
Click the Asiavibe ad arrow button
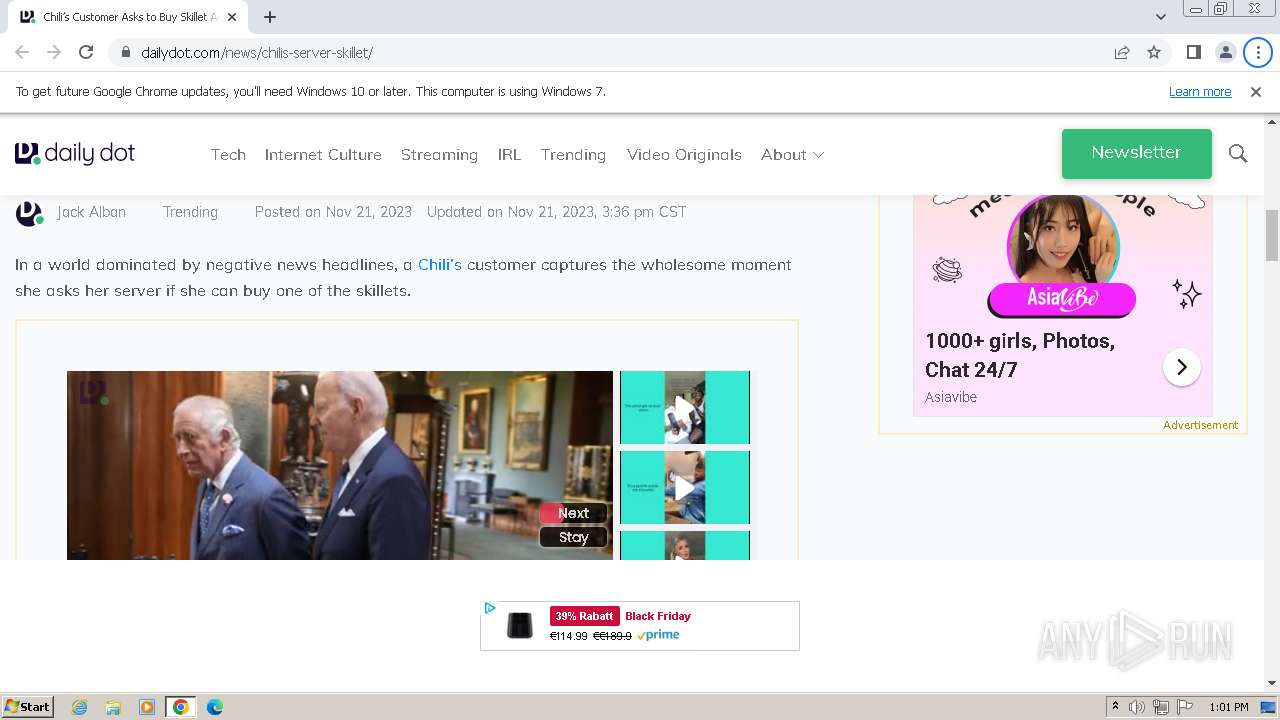point(1181,367)
